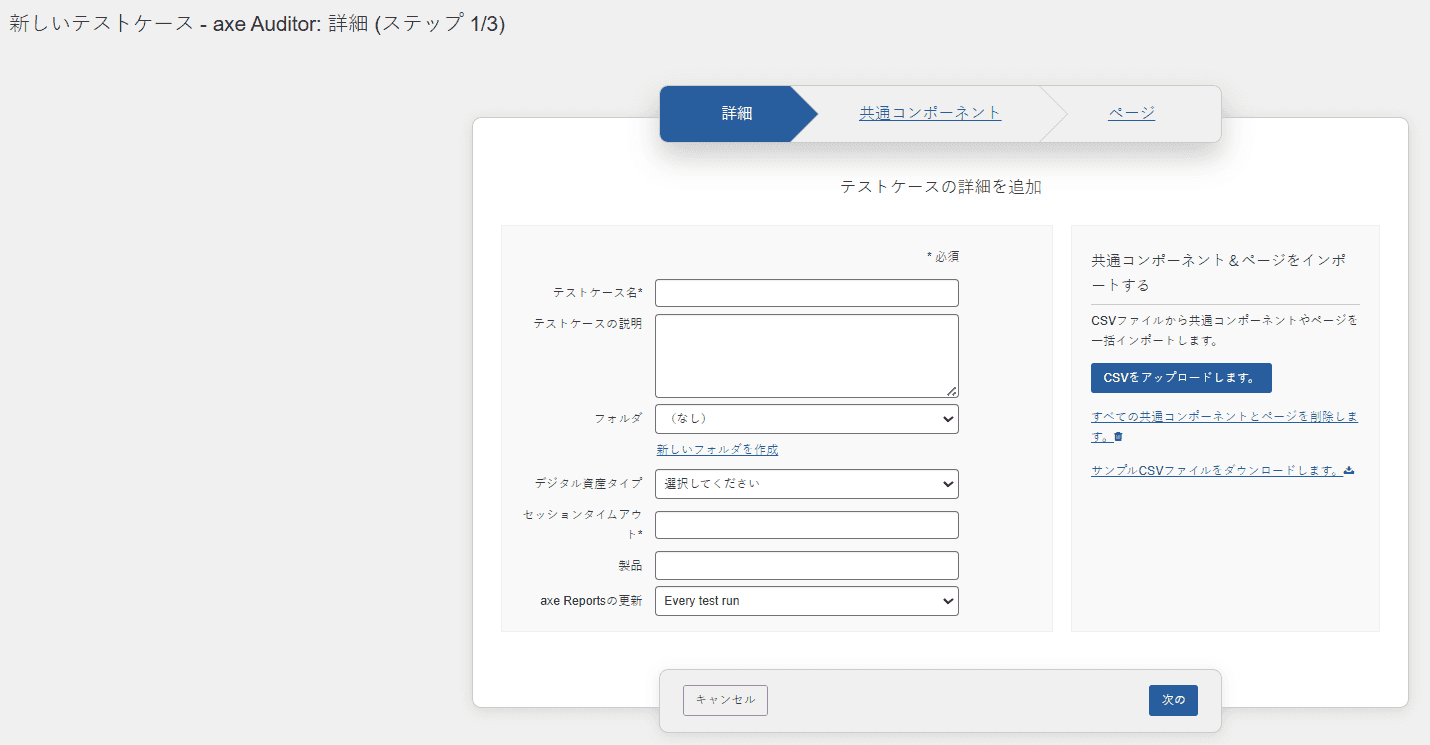
Task: Click inside the テストケースの説明 text area
Action: (806, 356)
